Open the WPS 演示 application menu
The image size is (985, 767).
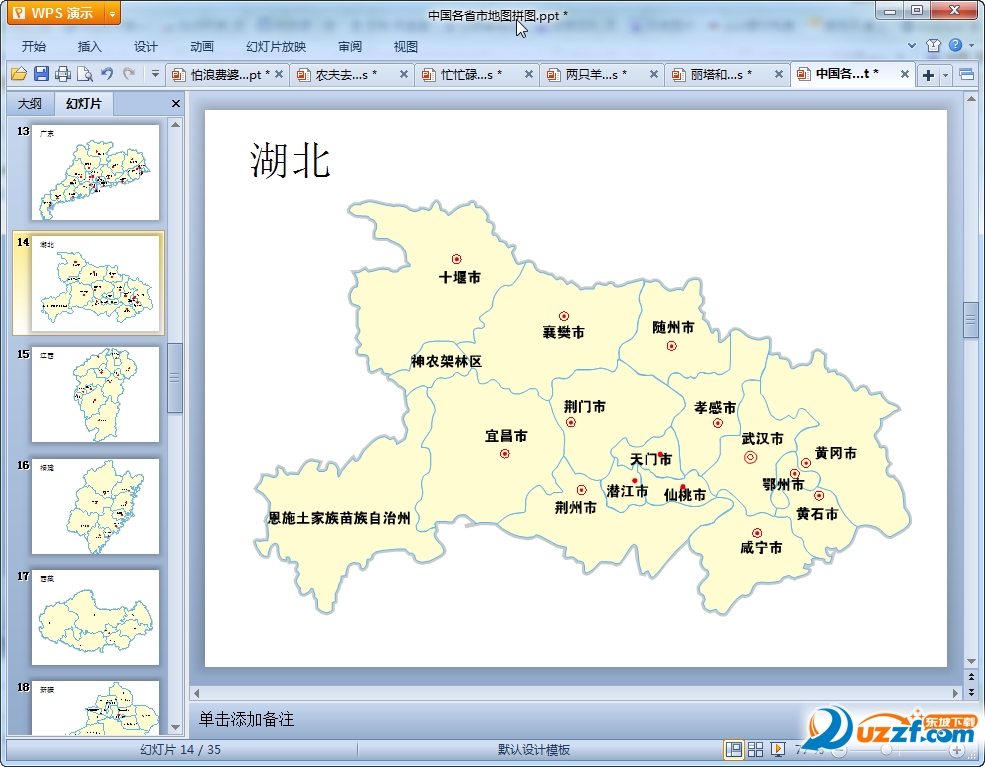(x=55, y=13)
